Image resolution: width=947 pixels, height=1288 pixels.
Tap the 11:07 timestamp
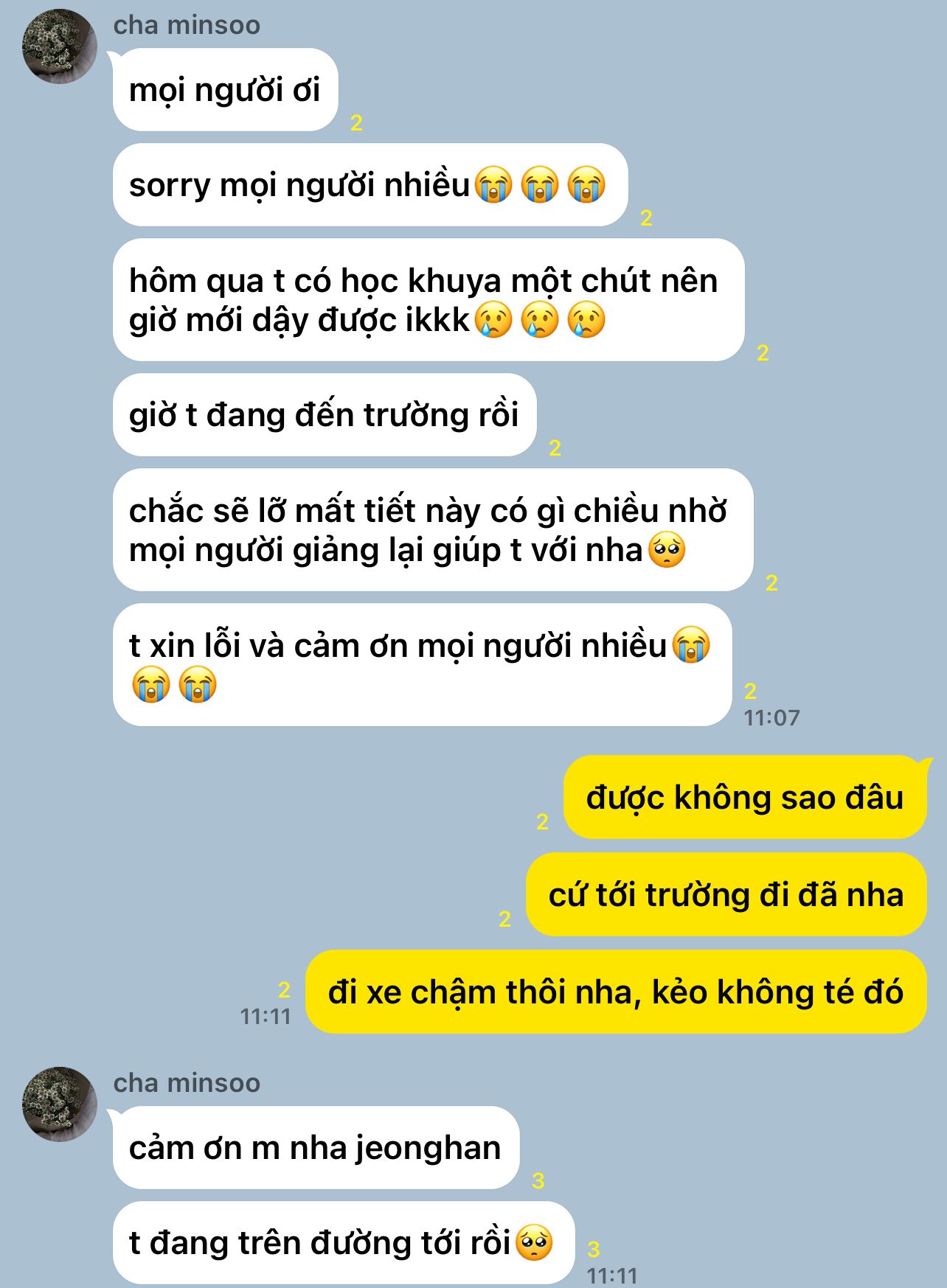[x=771, y=717]
